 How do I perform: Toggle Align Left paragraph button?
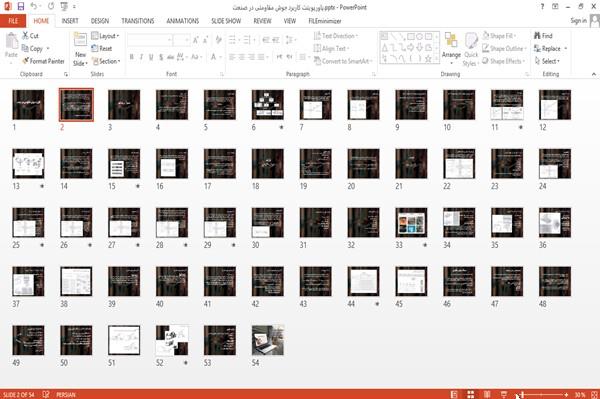232,57
